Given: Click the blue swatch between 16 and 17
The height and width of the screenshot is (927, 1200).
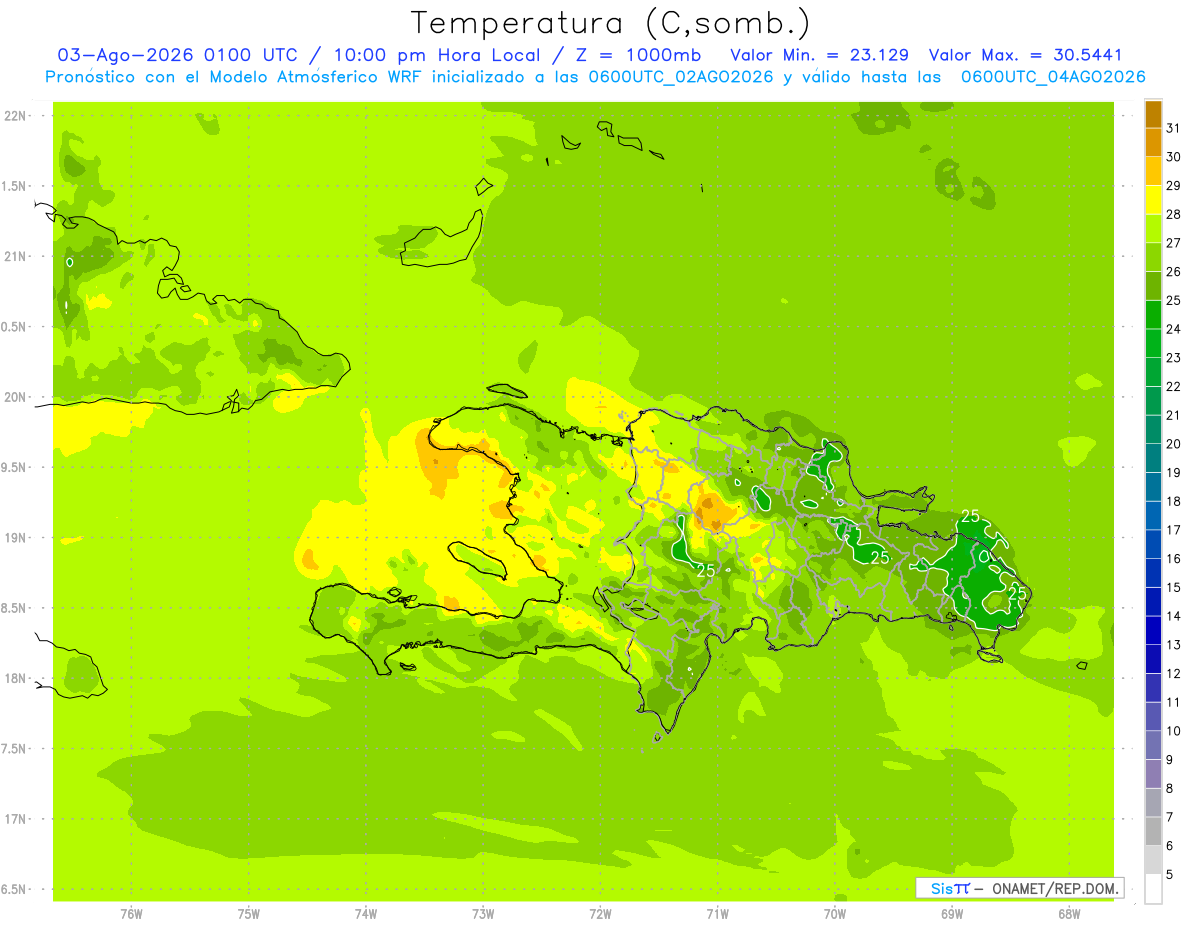Looking at the screenshot, I should 1153,544.
